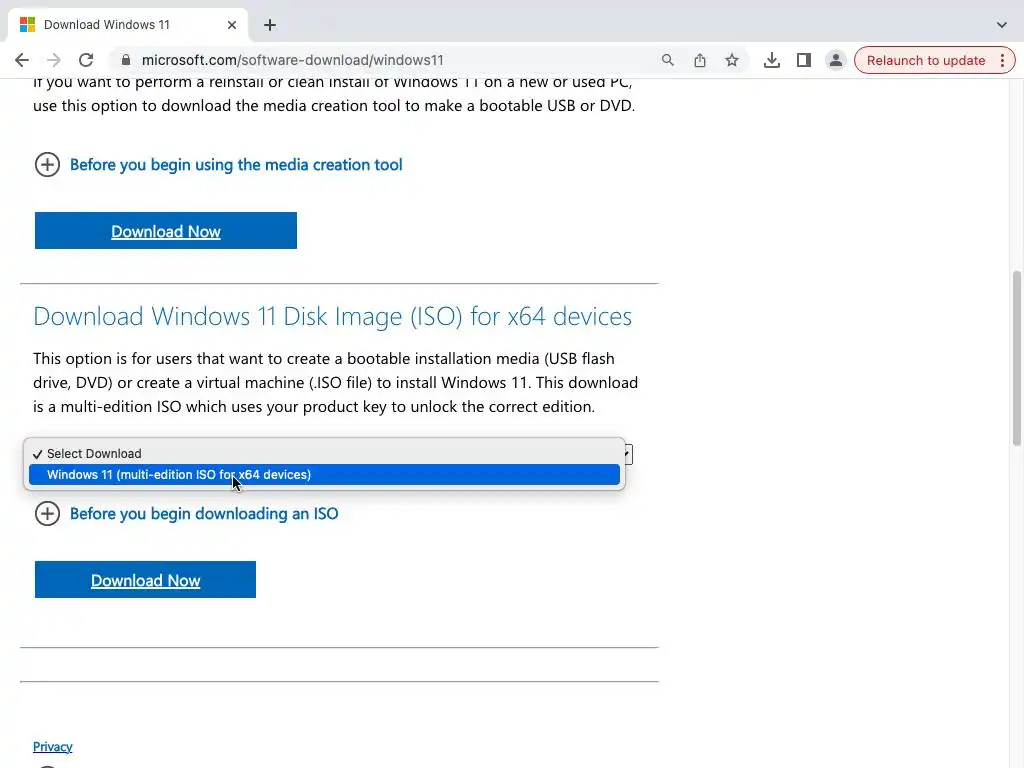This screenshot has width=1024, height=768.
Task: Open the Privacy link
Action: coord(53,746)
